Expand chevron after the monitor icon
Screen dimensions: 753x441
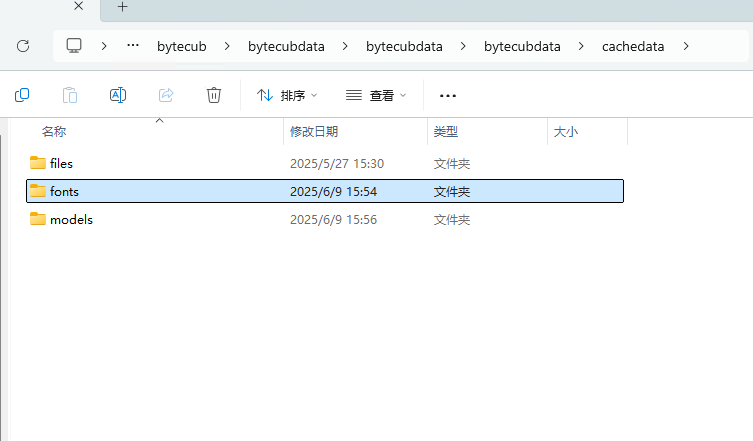(104, 46)
